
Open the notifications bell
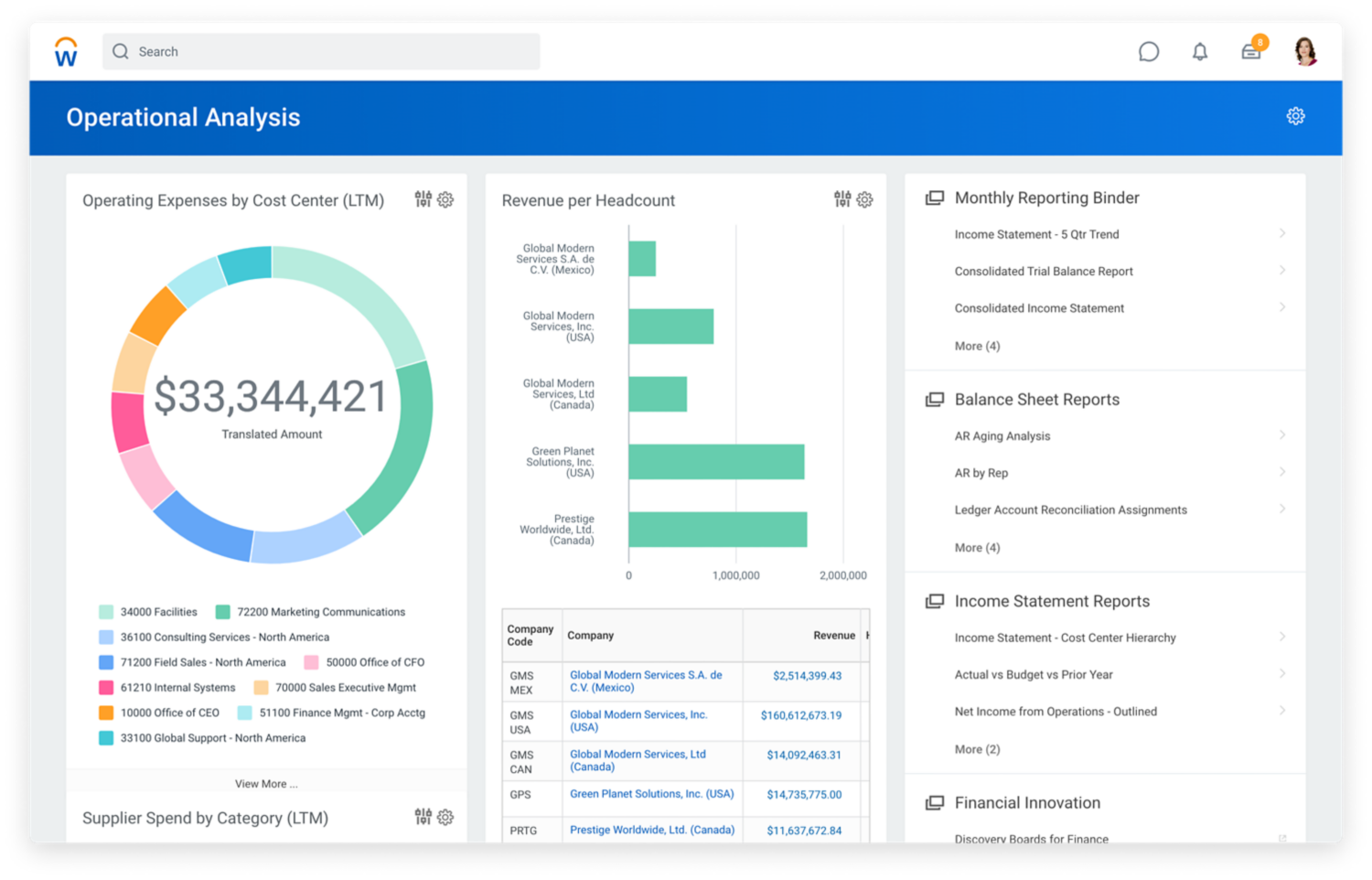[x=1200, y=51]
